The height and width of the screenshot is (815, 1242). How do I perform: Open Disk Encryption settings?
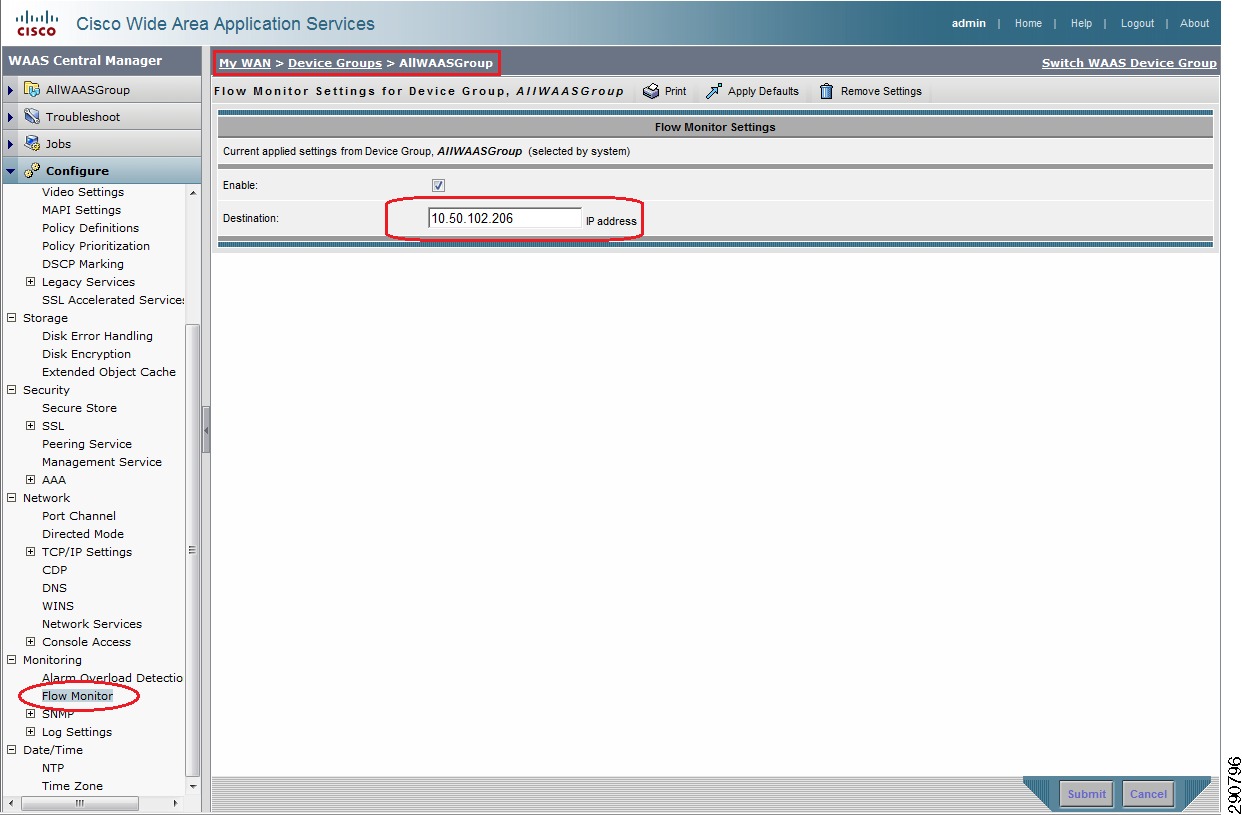click(x=86, y=354)
